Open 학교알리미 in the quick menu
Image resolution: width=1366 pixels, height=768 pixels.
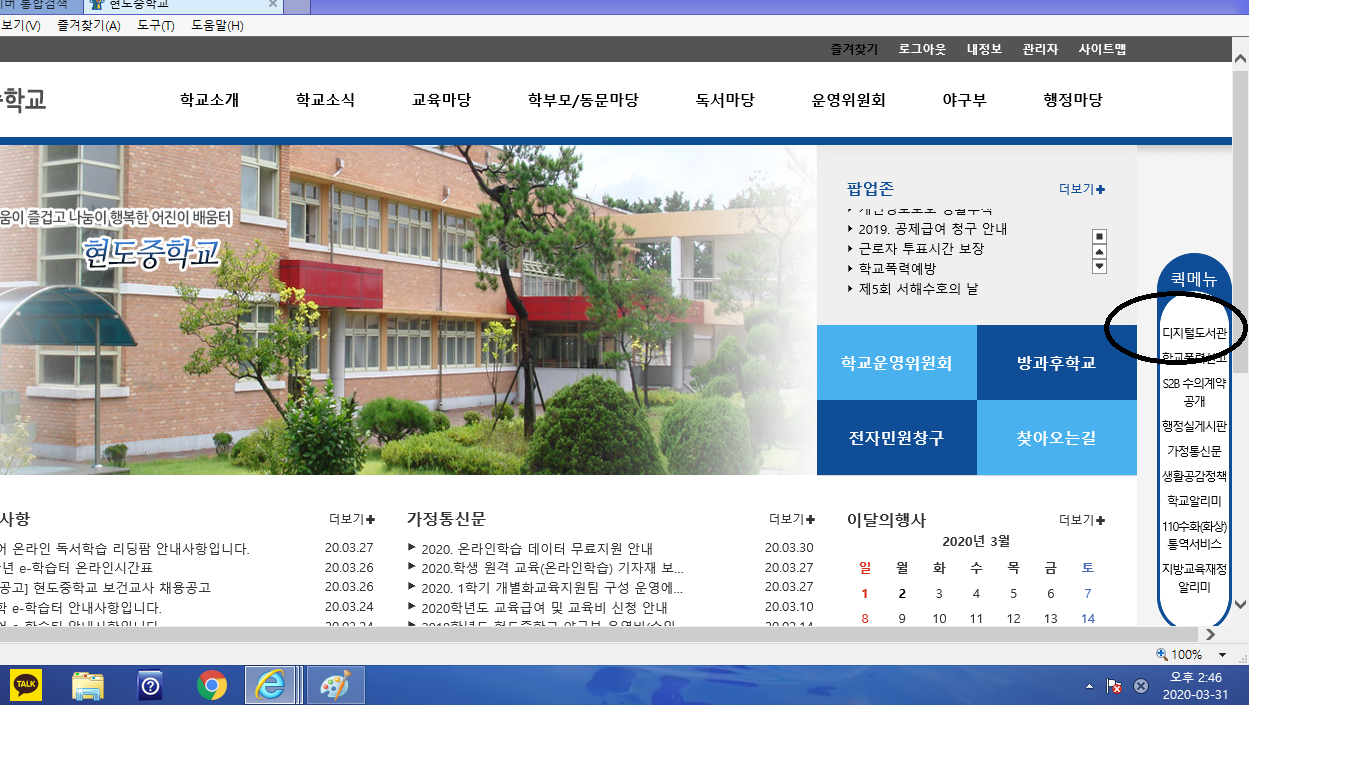(x=1194, y=501)
